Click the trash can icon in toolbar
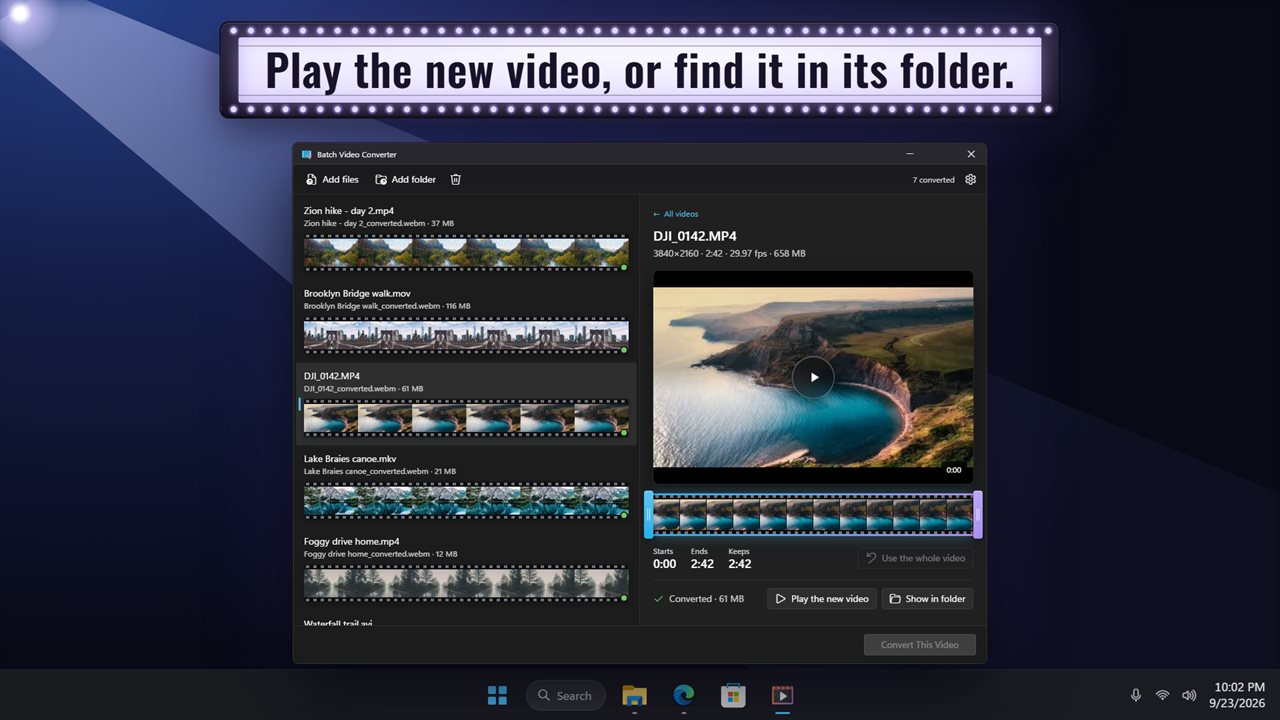 coord(456,180)
